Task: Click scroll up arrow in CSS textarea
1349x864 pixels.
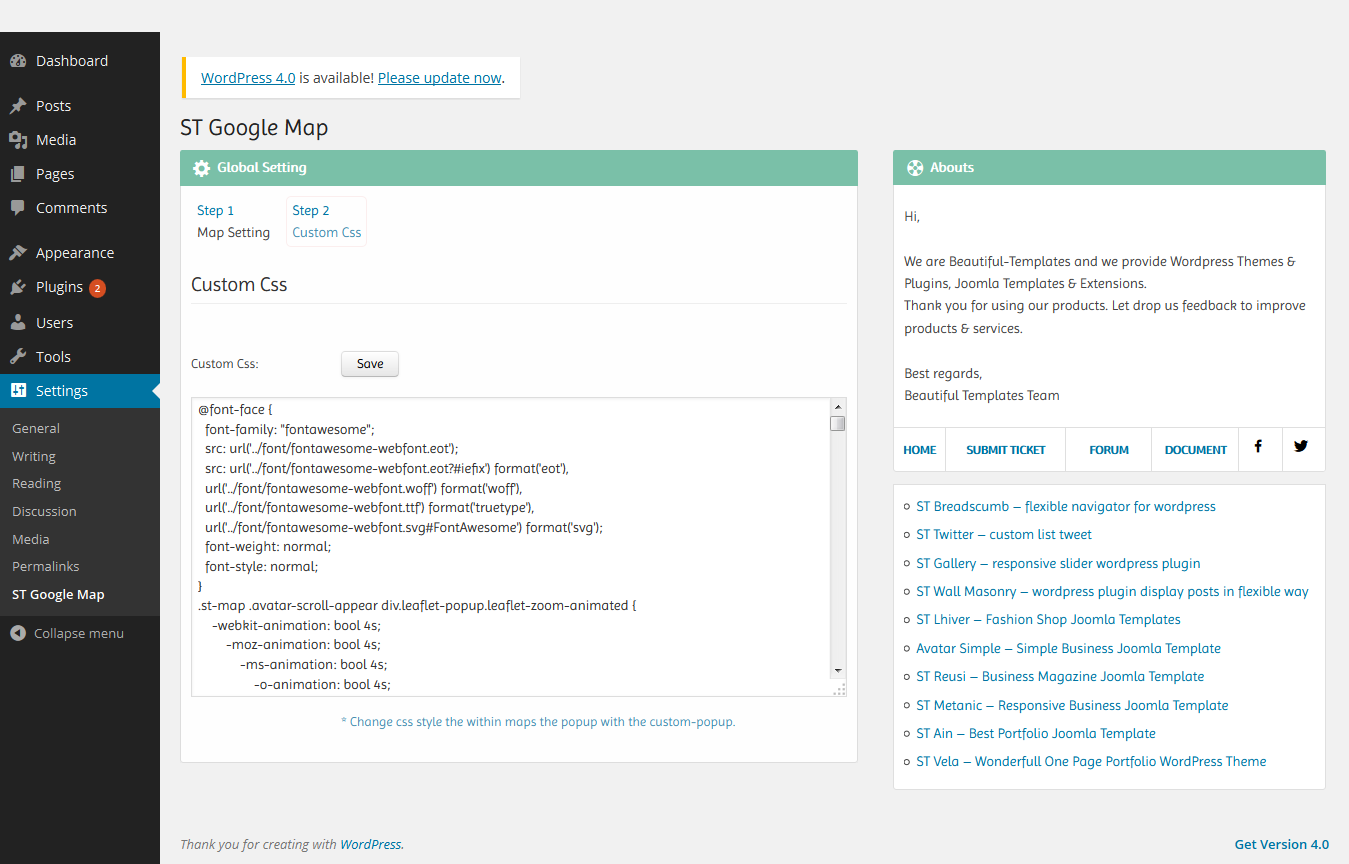Action: pyautogui.click(x=838, y=406)
